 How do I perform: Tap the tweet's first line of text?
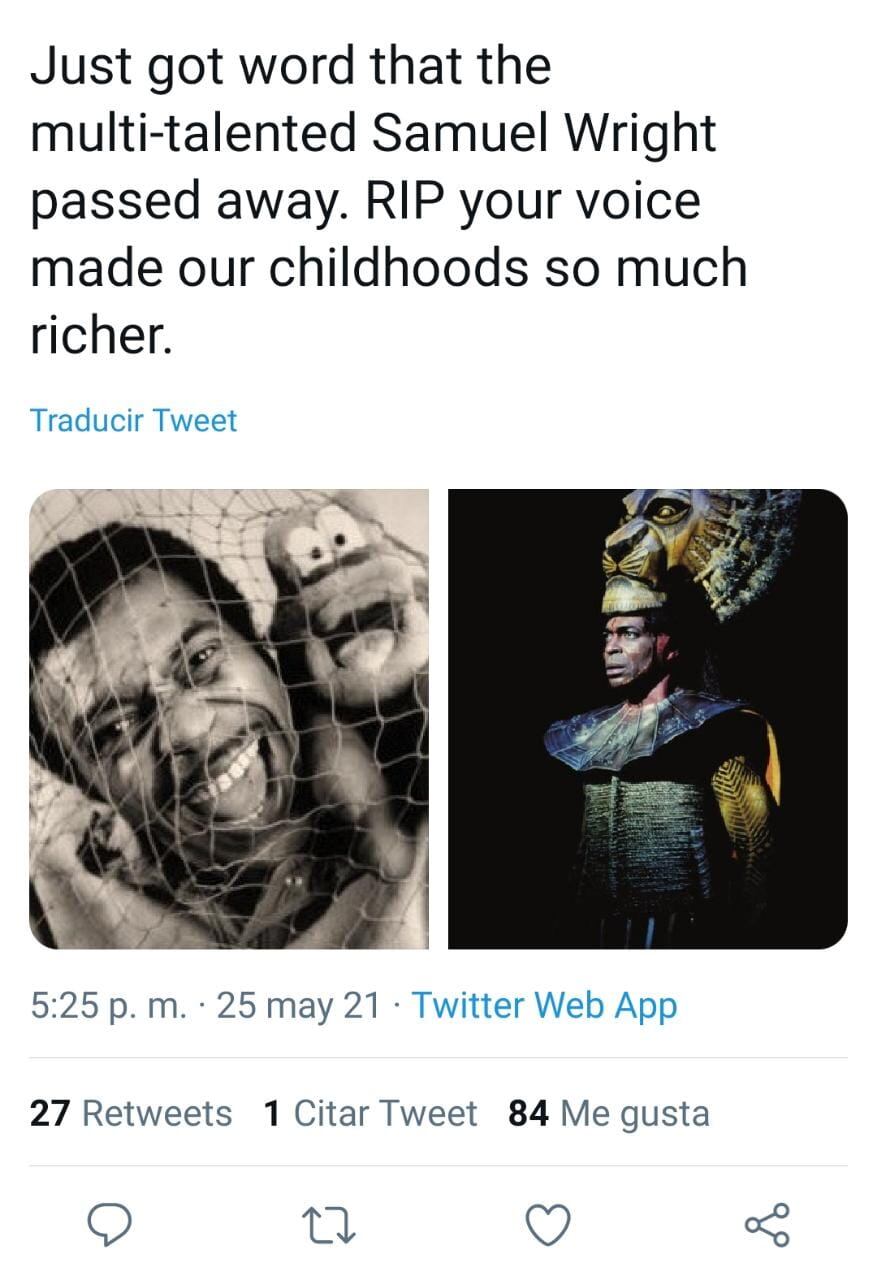(x=290, y=66)
